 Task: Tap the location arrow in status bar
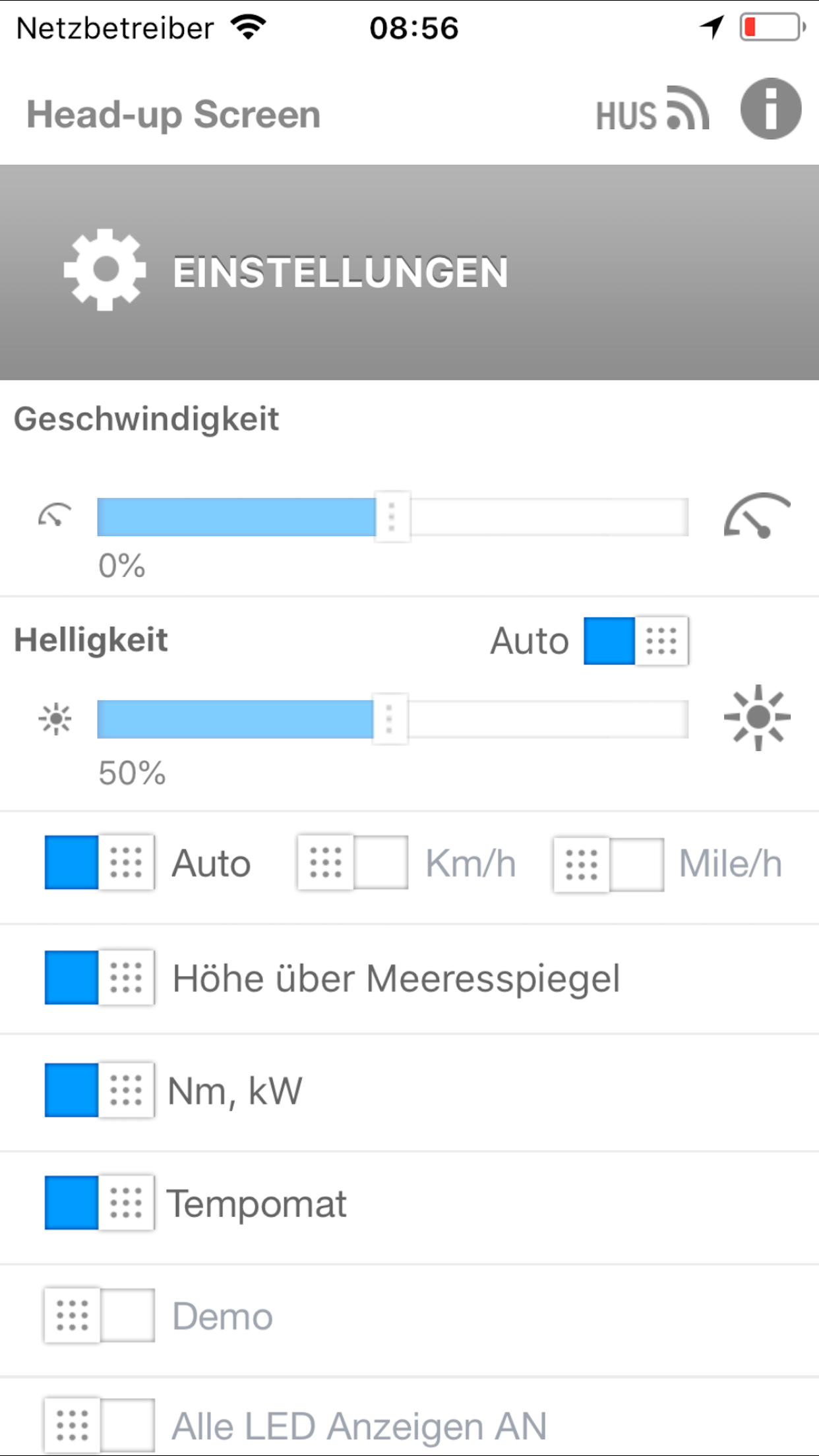[712, 28]
